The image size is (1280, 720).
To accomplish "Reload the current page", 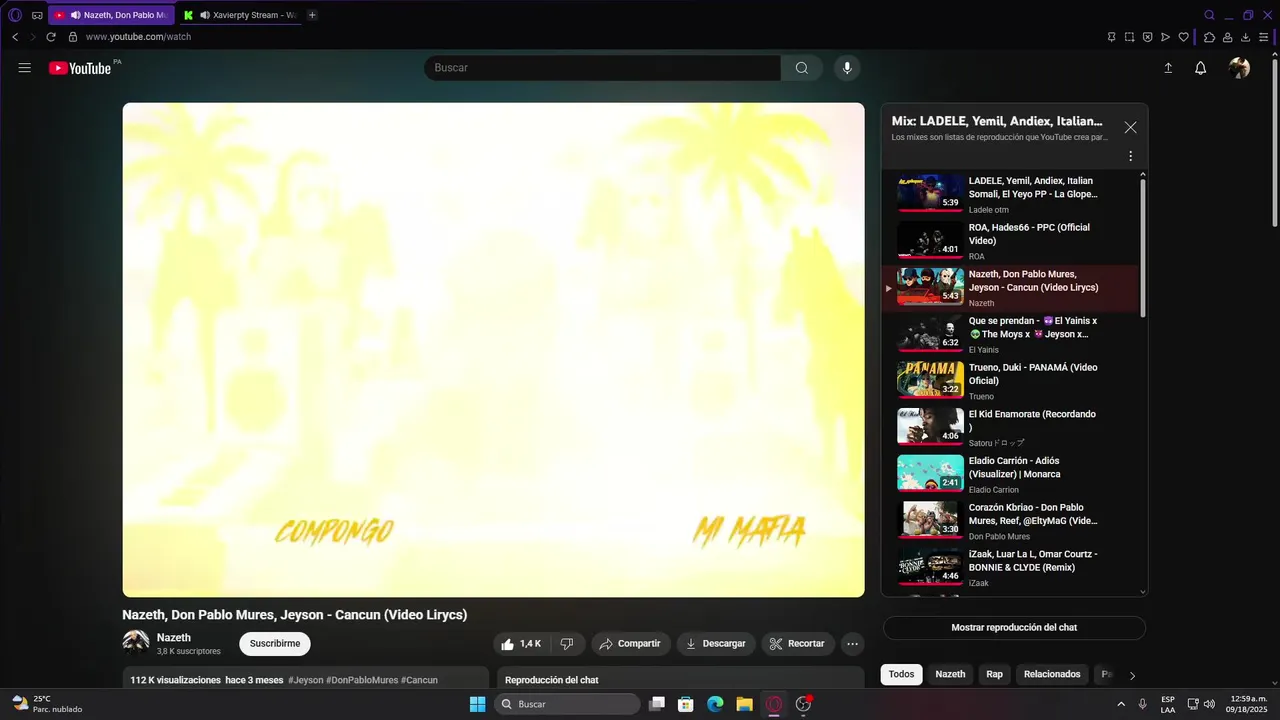I will click(x=51, y=37).
